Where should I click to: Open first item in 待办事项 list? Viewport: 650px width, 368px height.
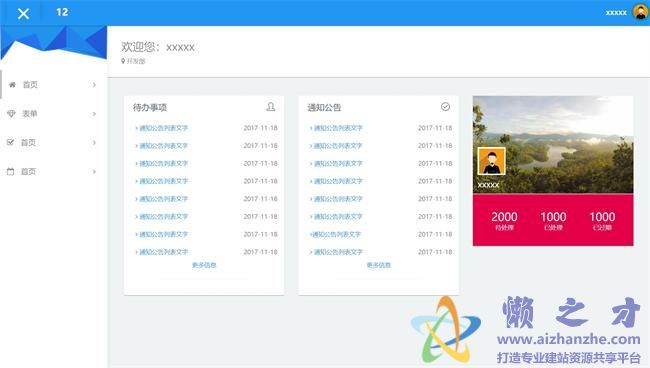(162, 128)
